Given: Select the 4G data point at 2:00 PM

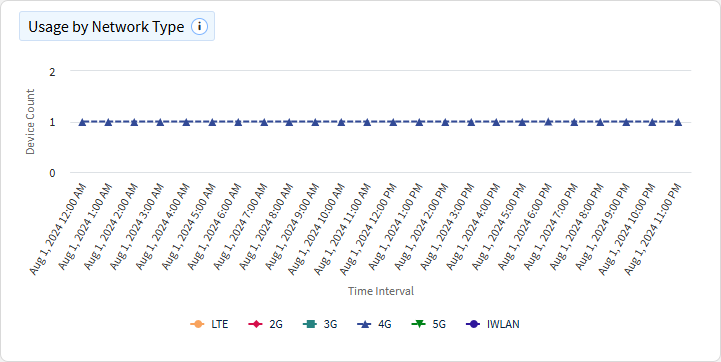Looking at the screenshot, I should pyautogui.click(x=445, y=122).
